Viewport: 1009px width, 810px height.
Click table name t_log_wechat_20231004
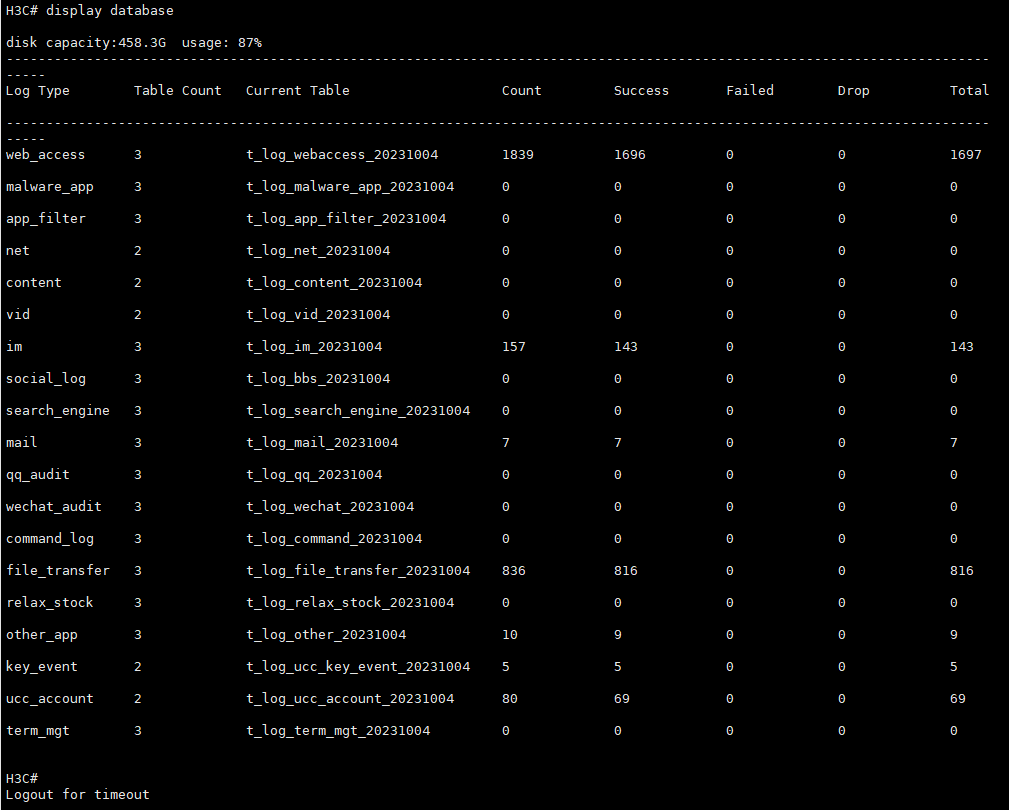click(330, 507)
